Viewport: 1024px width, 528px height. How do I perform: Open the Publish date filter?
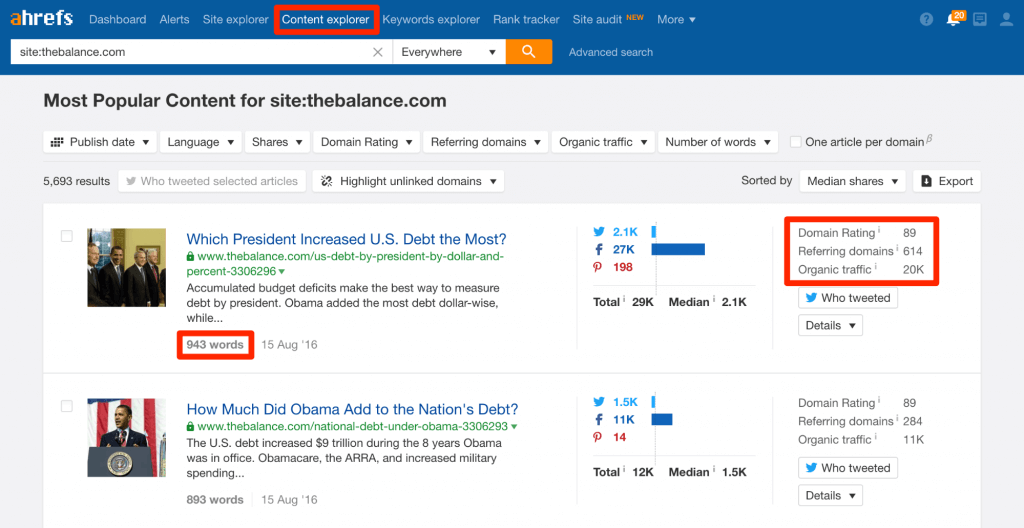click(x=100, y=142)
